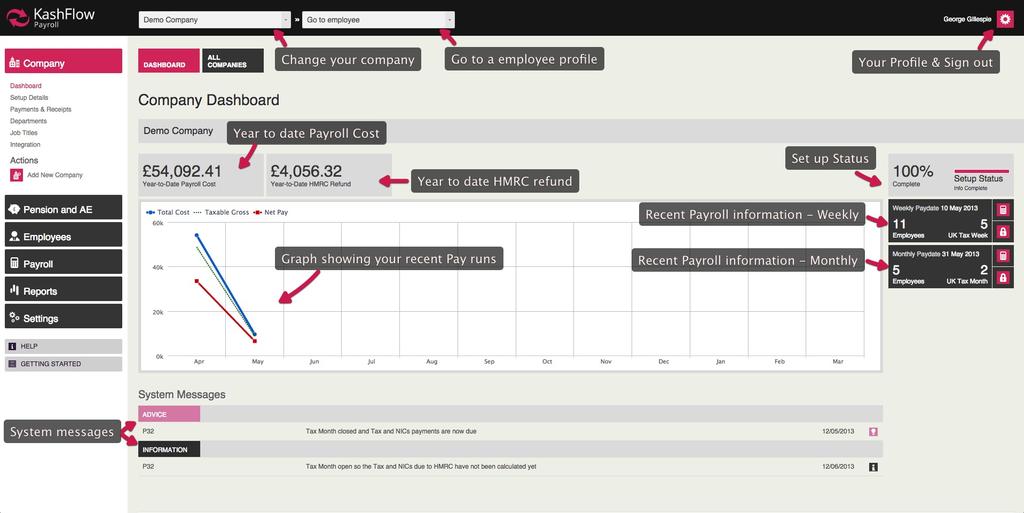Open the Demo Company dropdown
1024x513 pixels.
(x=214, y=19)
